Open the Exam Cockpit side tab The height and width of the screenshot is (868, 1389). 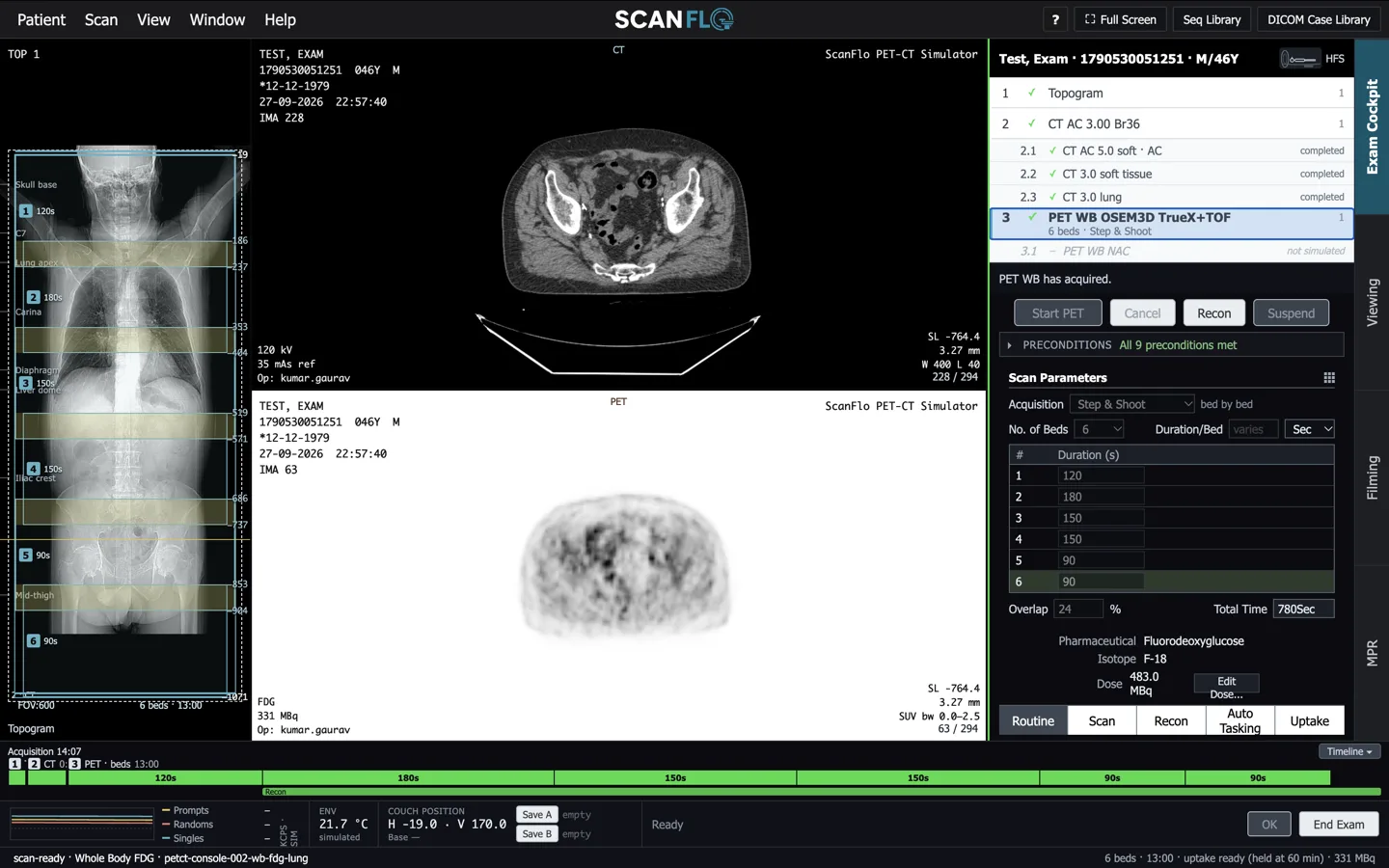pos(1372,126)
